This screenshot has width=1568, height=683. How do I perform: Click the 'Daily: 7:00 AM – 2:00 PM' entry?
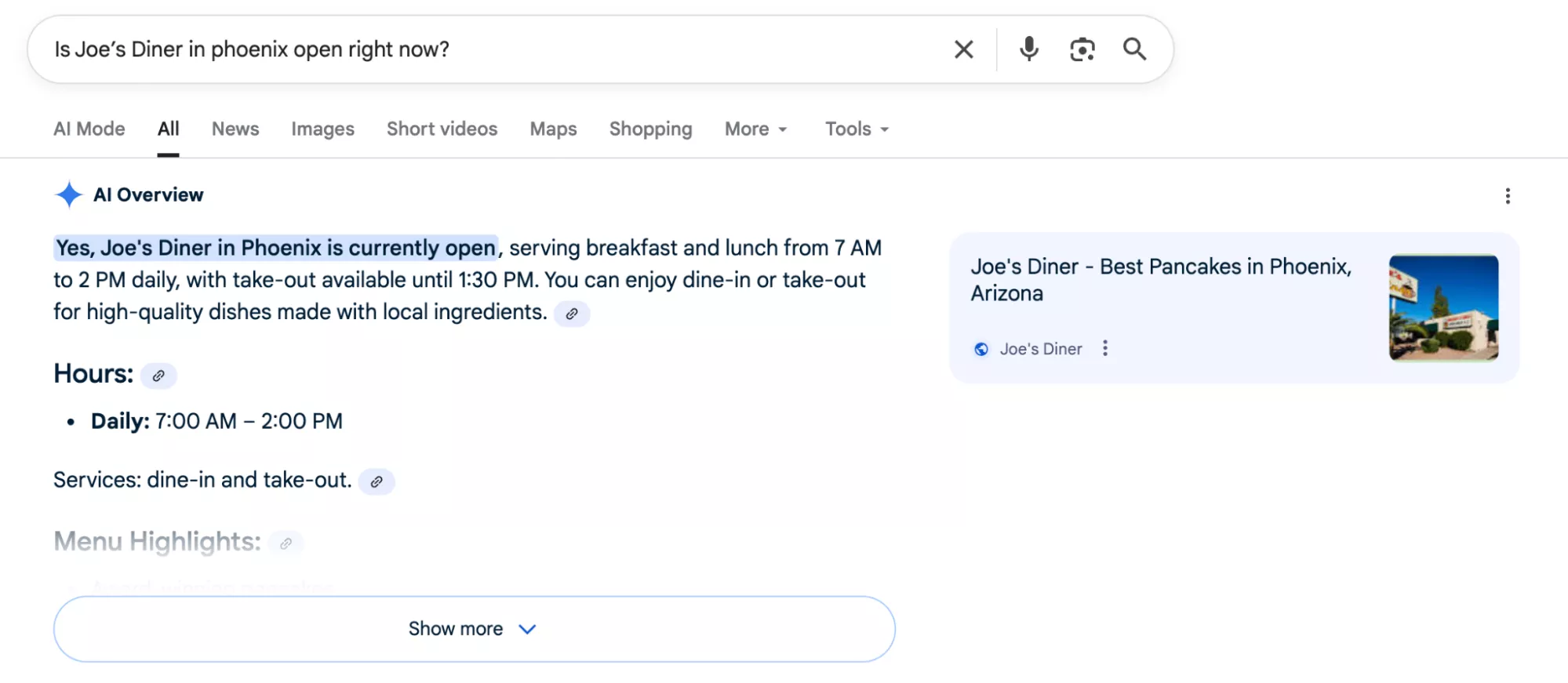point(216,421)
